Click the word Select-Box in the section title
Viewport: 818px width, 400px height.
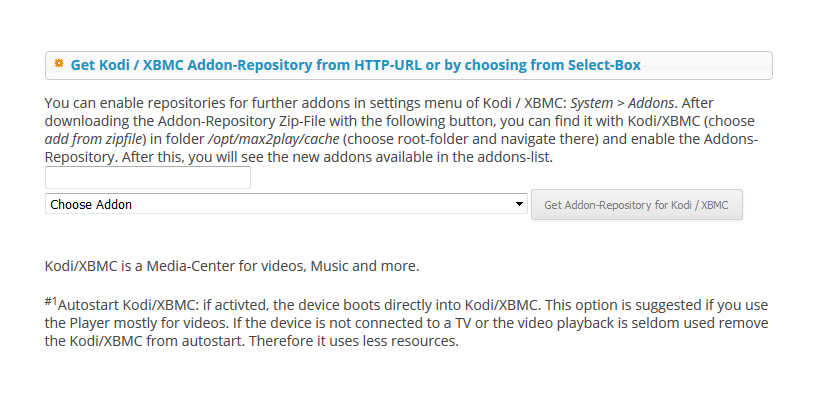604,65
